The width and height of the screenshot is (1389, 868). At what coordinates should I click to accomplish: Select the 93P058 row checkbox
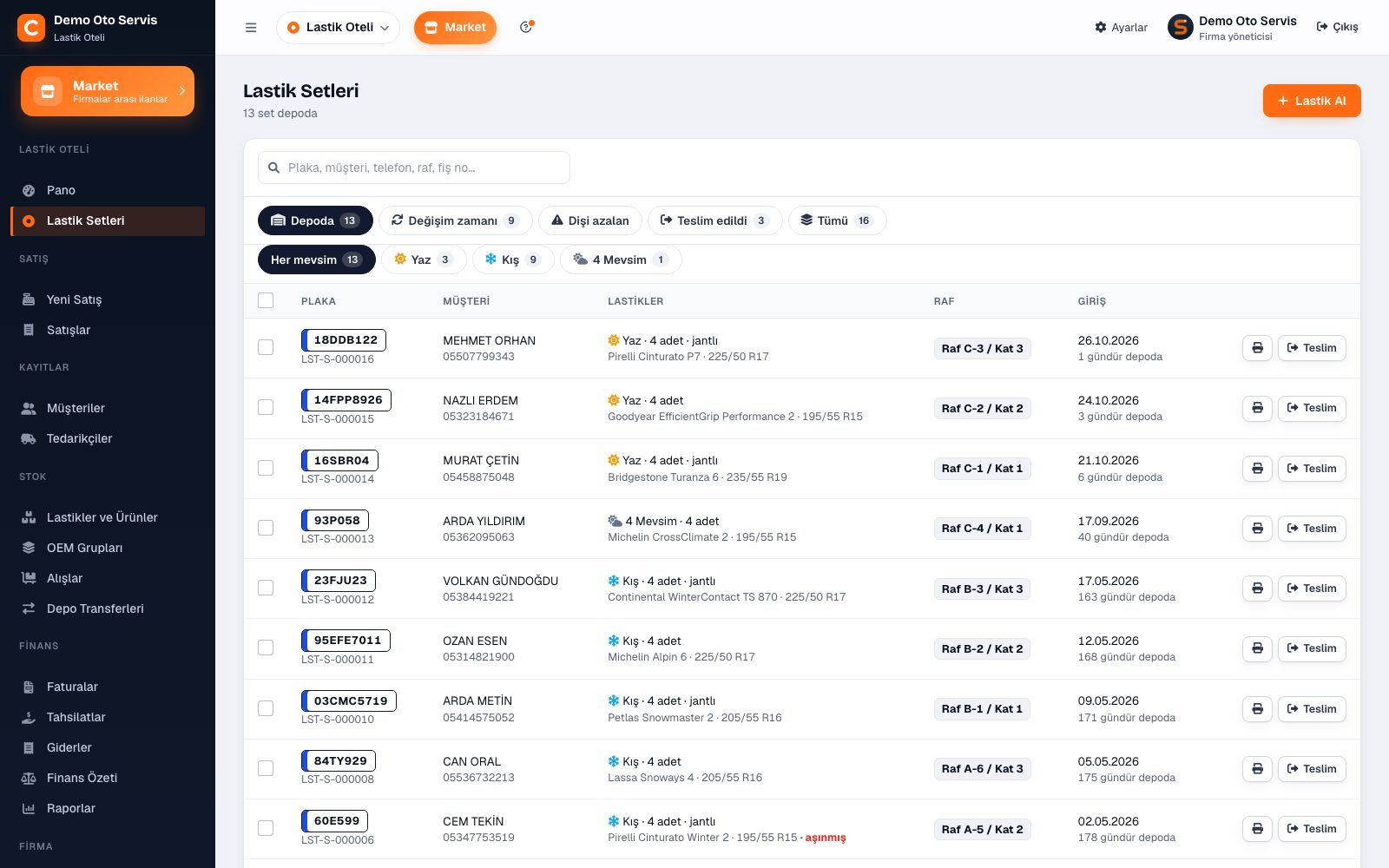coord(266,528)
